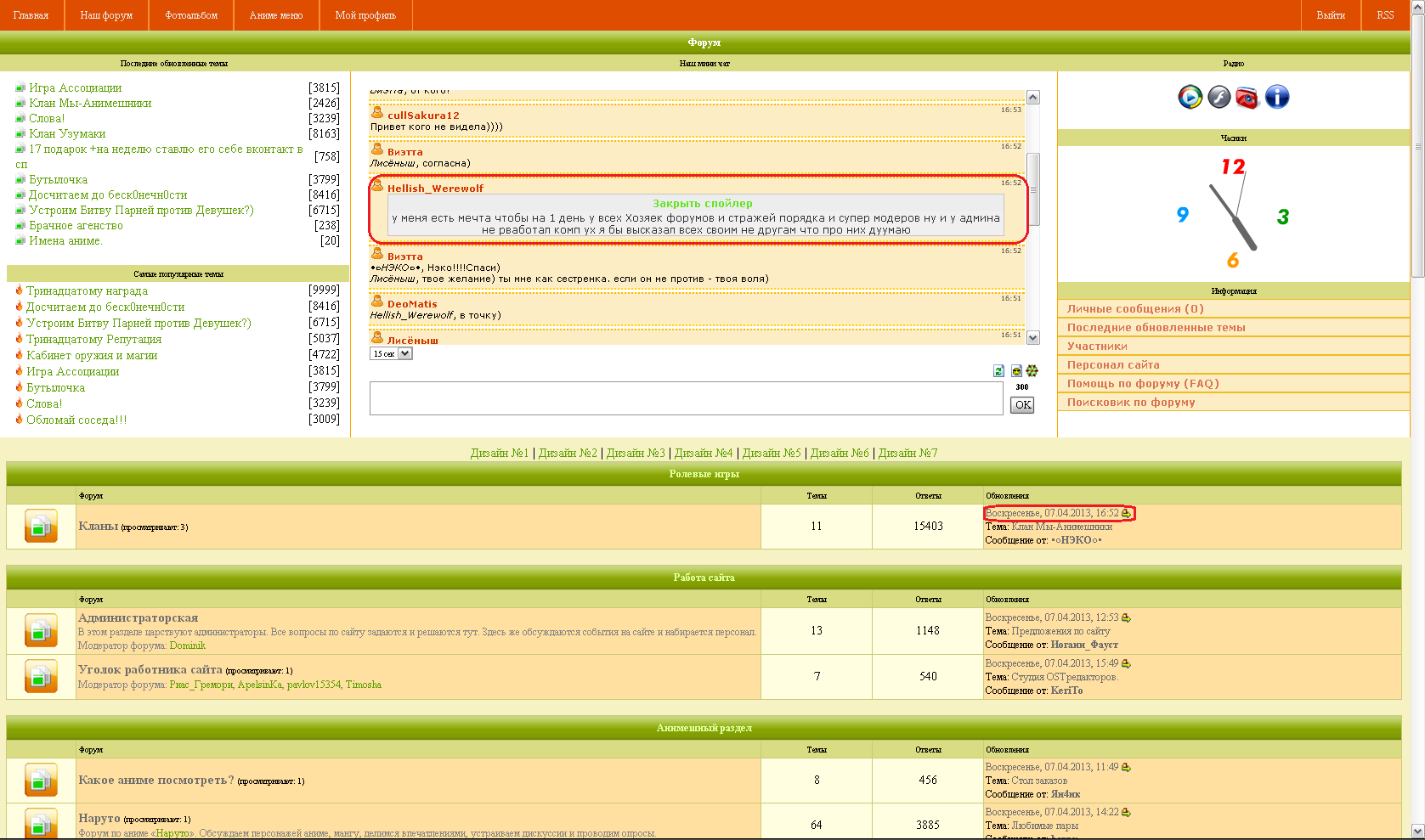This screenshot has width=1425, height=840.
Task: Open Личные сообщения (0) link
Action: point(1135,309)
